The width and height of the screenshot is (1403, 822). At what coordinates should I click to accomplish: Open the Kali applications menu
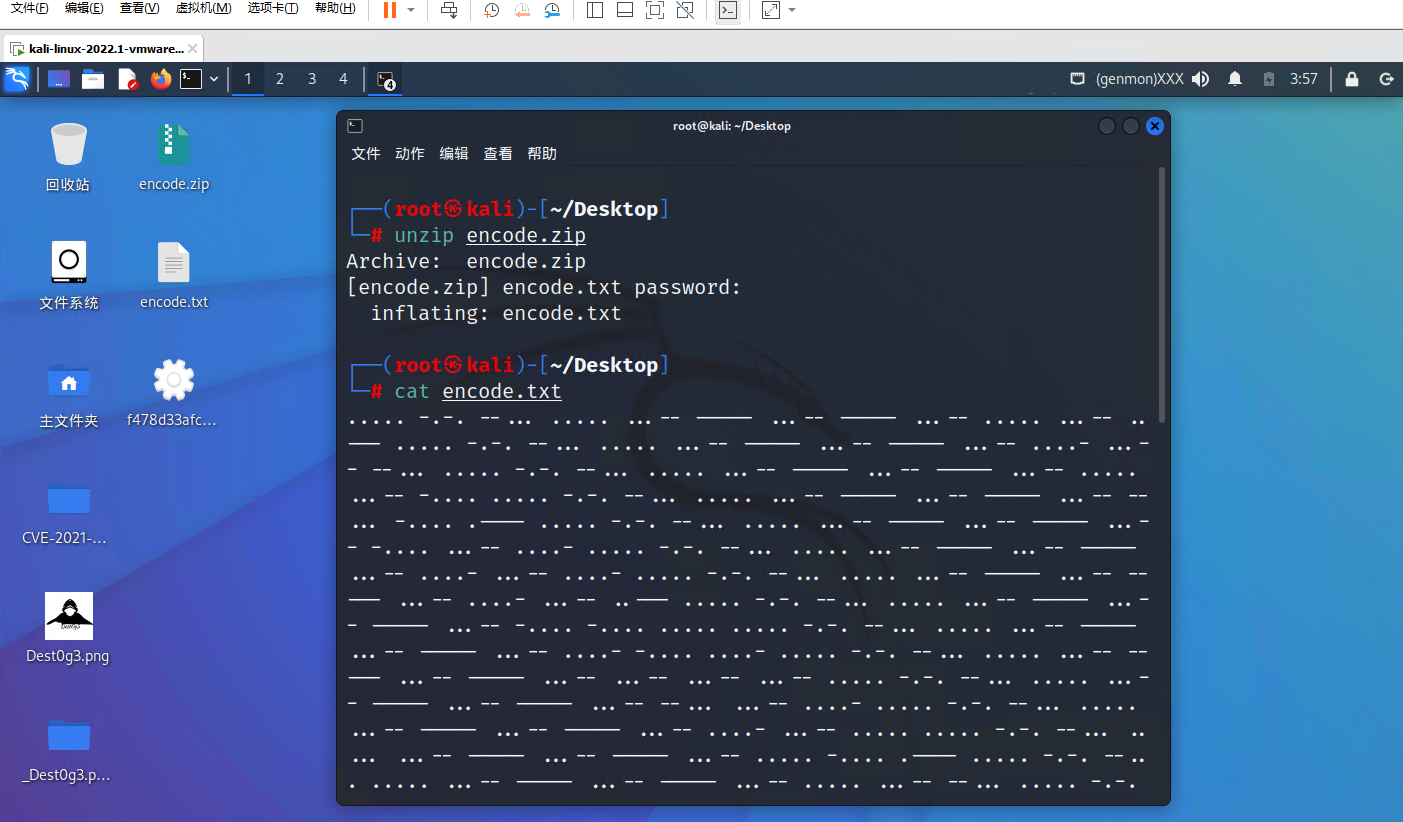point(17,79)
